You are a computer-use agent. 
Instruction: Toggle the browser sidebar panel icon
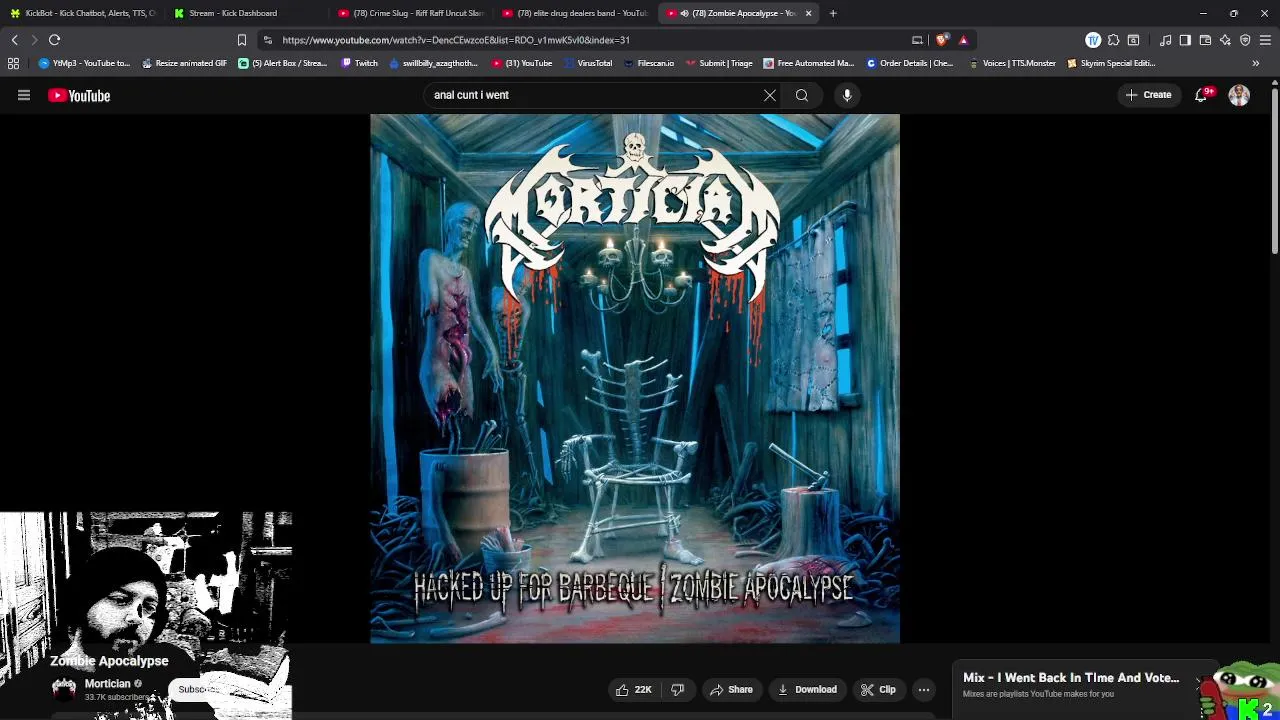pyautogui.click(x=1185, y=40)
